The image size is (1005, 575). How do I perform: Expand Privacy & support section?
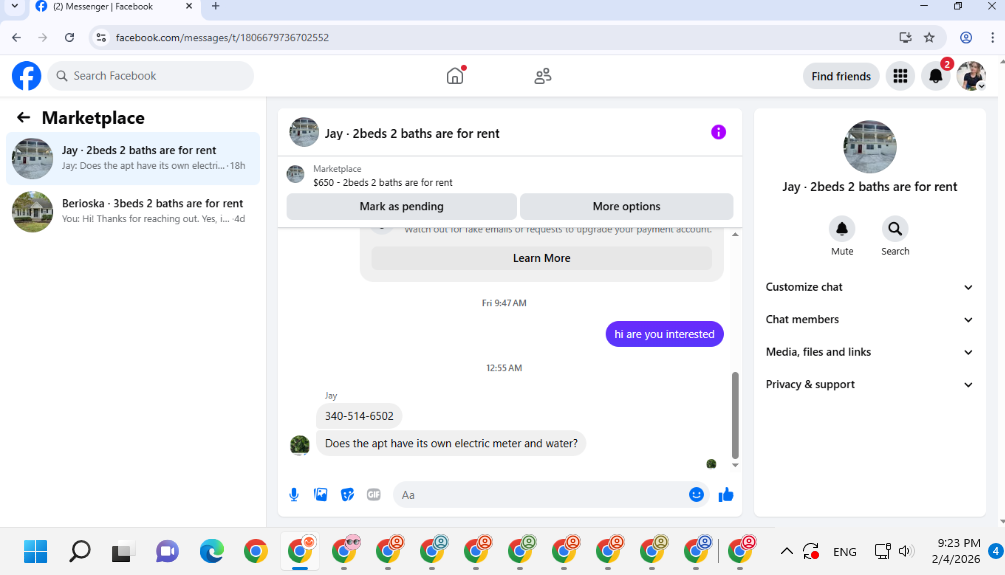tap(870, 384)
